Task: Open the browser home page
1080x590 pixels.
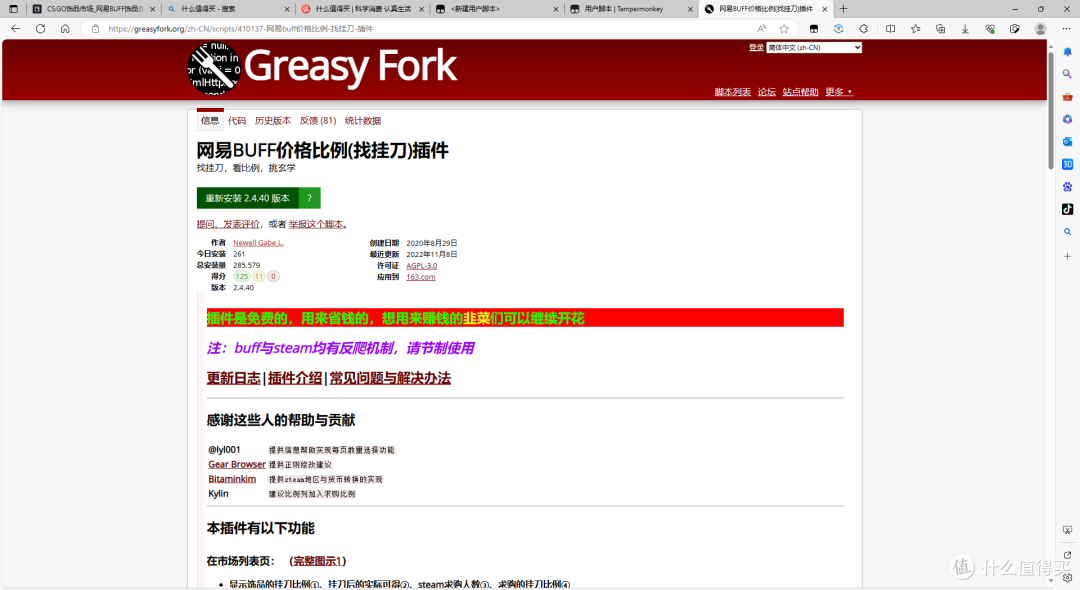Action: [x=65, y=29]
